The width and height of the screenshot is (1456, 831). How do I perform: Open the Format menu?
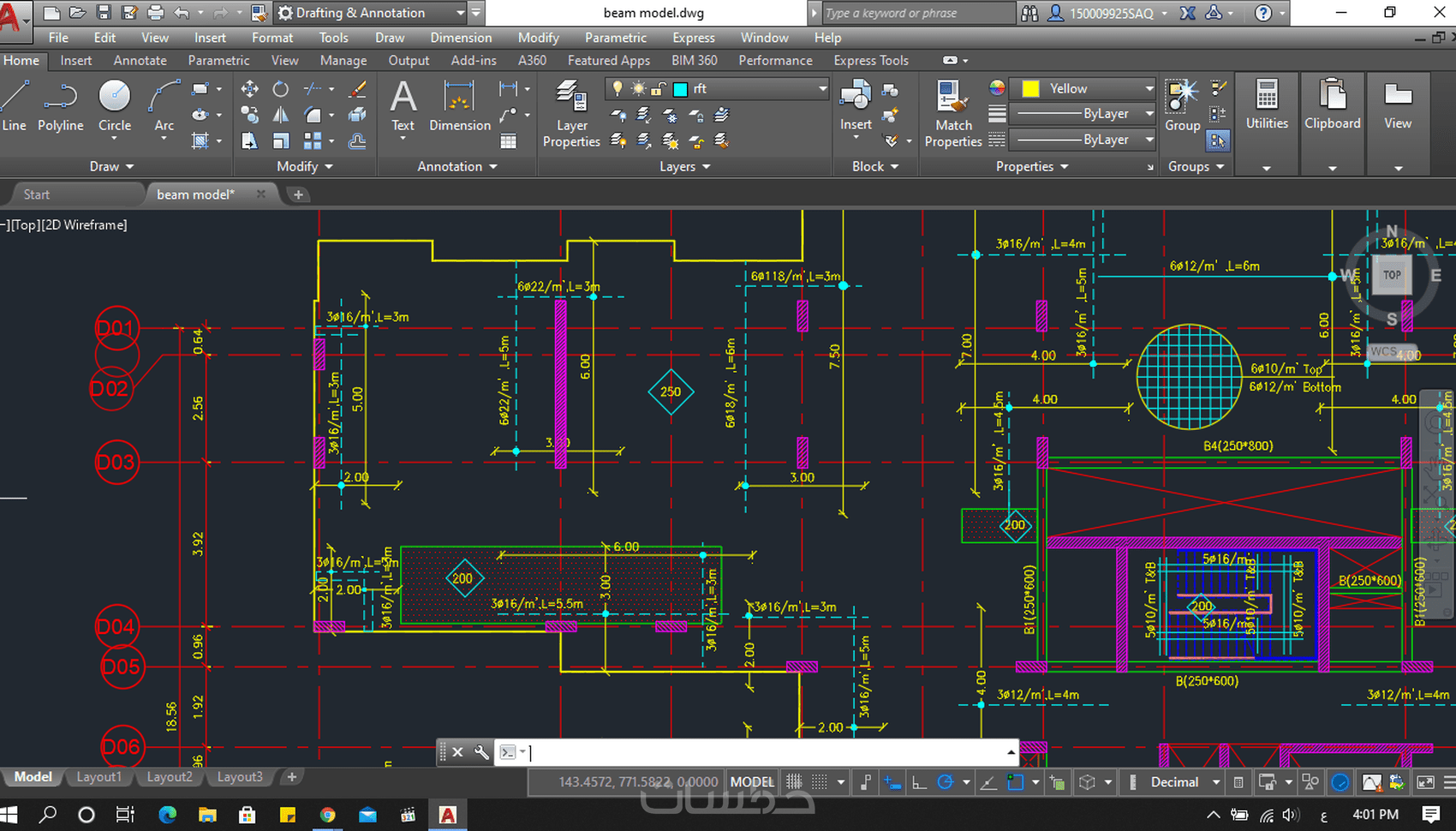pos(272,38)
